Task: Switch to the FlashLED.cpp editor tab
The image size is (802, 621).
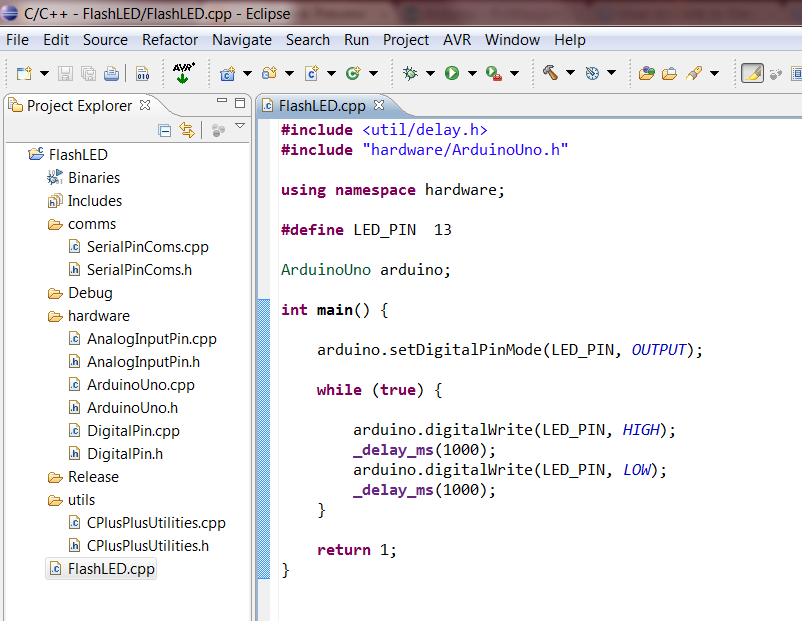Action: (321, 104)
